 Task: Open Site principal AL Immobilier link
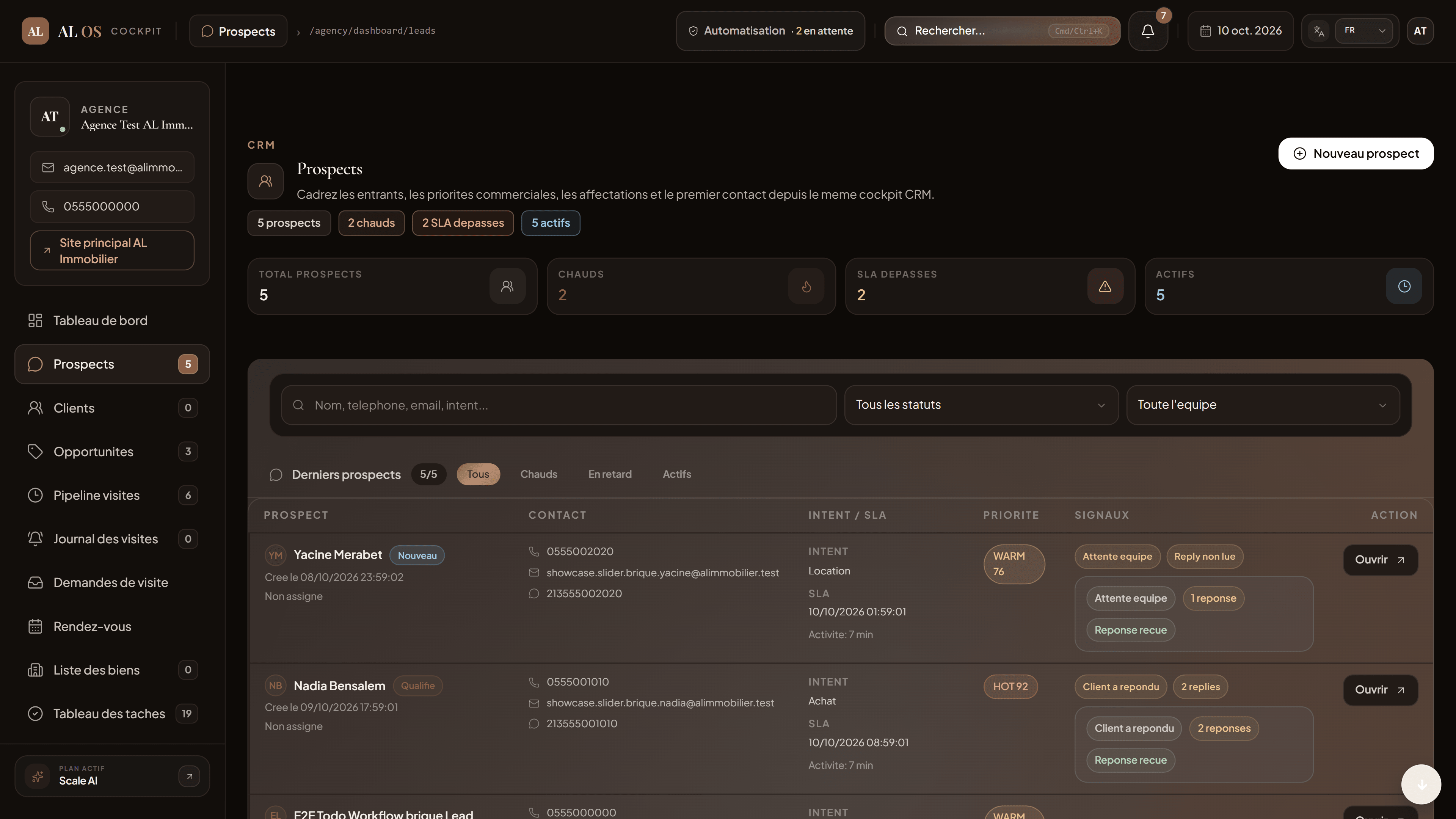112,250
